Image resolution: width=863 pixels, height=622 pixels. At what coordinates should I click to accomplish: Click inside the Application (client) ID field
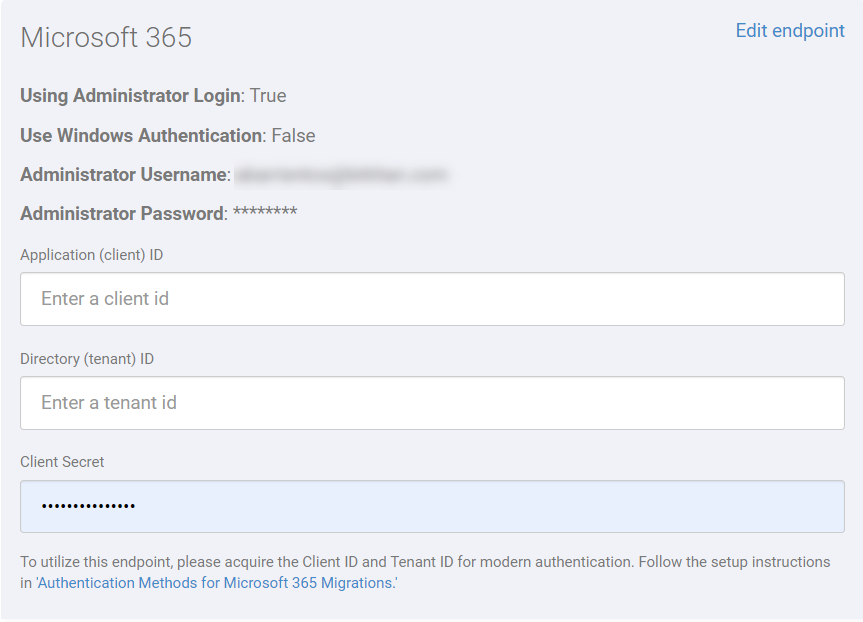point(430,298)
